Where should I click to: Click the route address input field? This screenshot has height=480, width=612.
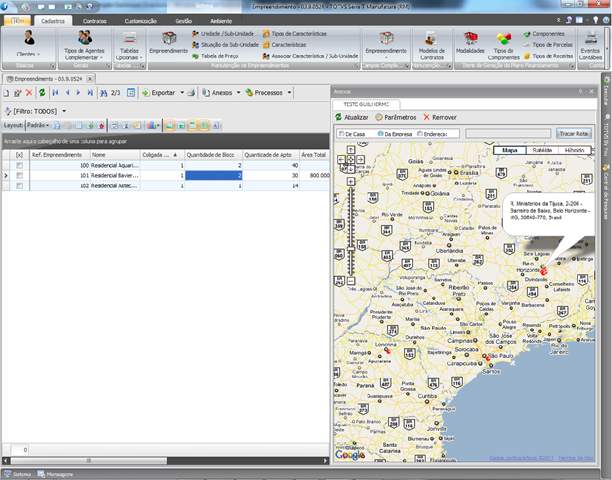click(x=508, y=133)
